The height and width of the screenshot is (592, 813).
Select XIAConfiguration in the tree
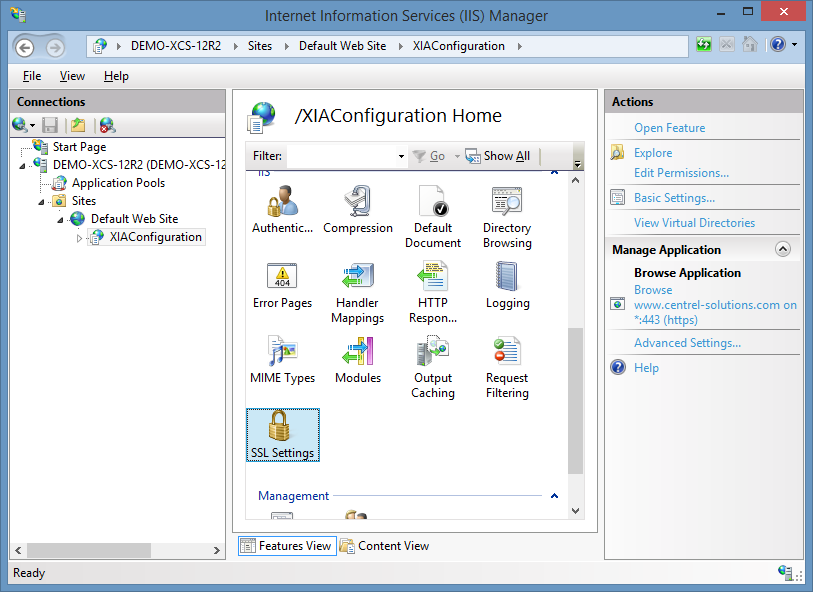pos(156,237)
